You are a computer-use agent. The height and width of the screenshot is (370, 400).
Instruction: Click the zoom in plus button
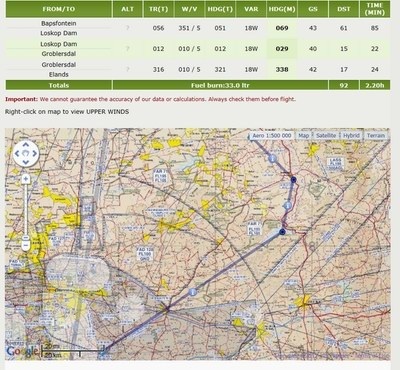coord(26,179)
